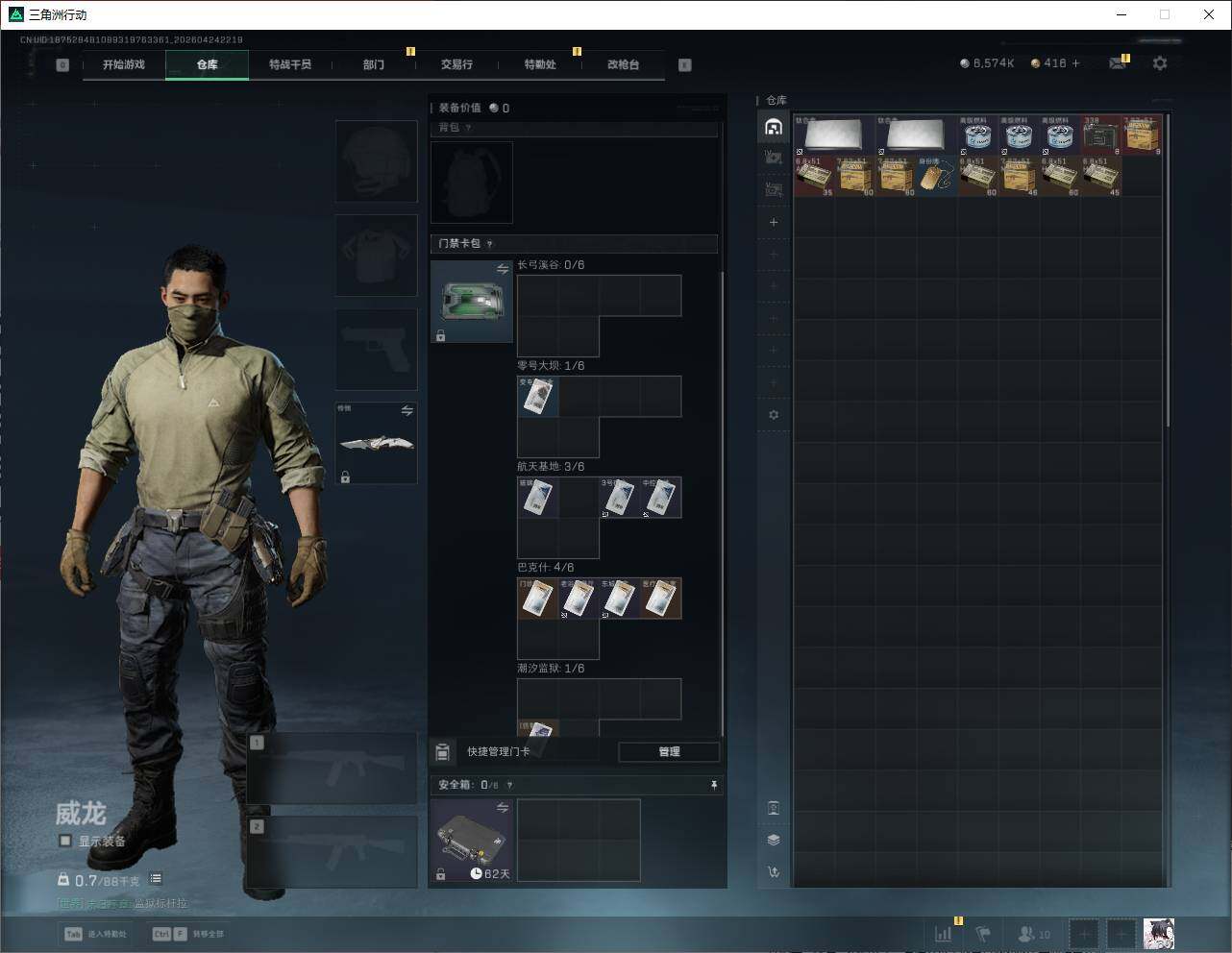Click the lock icon on the card pouch
This screenshot has height=953, width=1232.
(x=440, y=335)
